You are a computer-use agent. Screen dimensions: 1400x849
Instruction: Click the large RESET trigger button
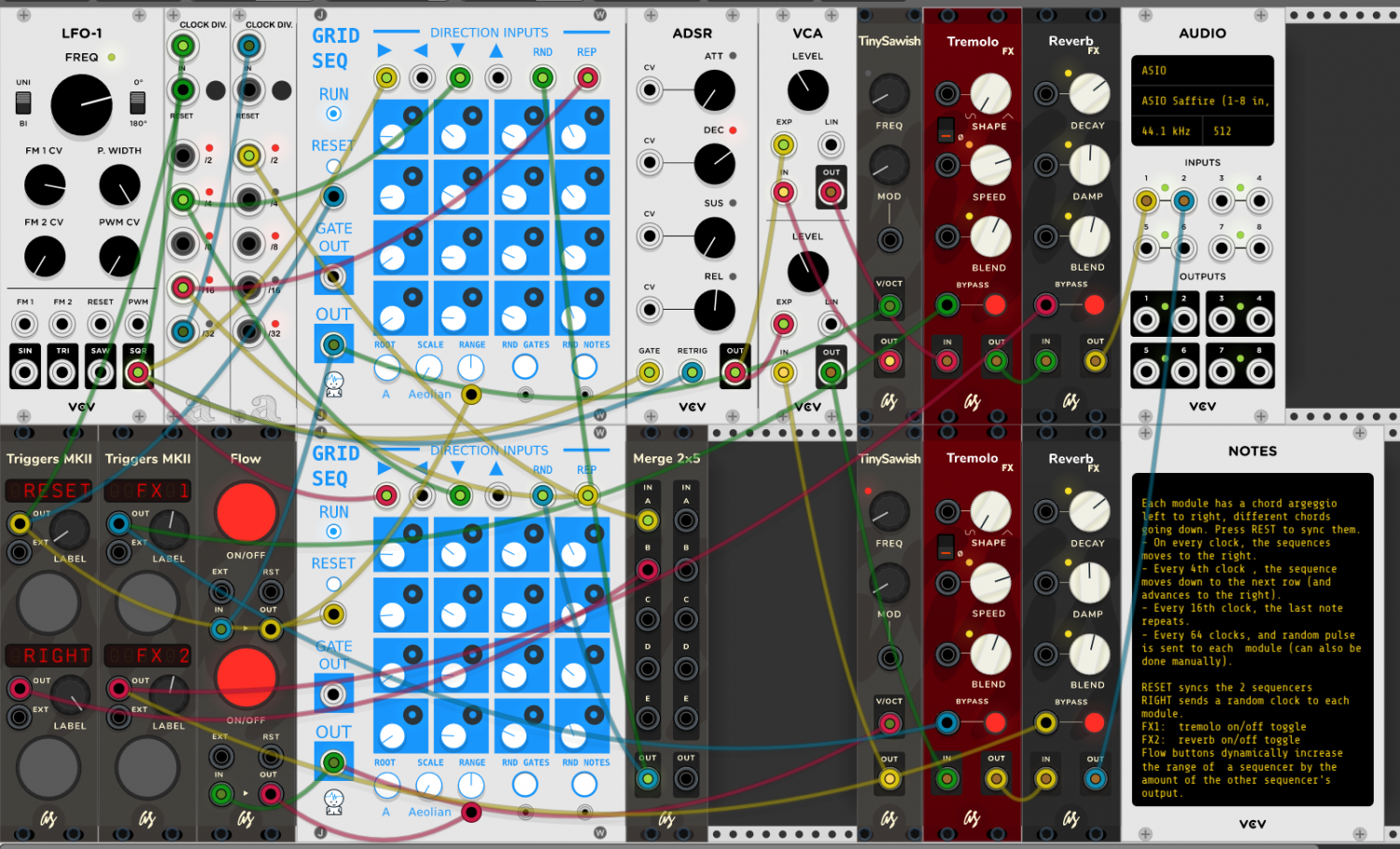coord(49,602)
